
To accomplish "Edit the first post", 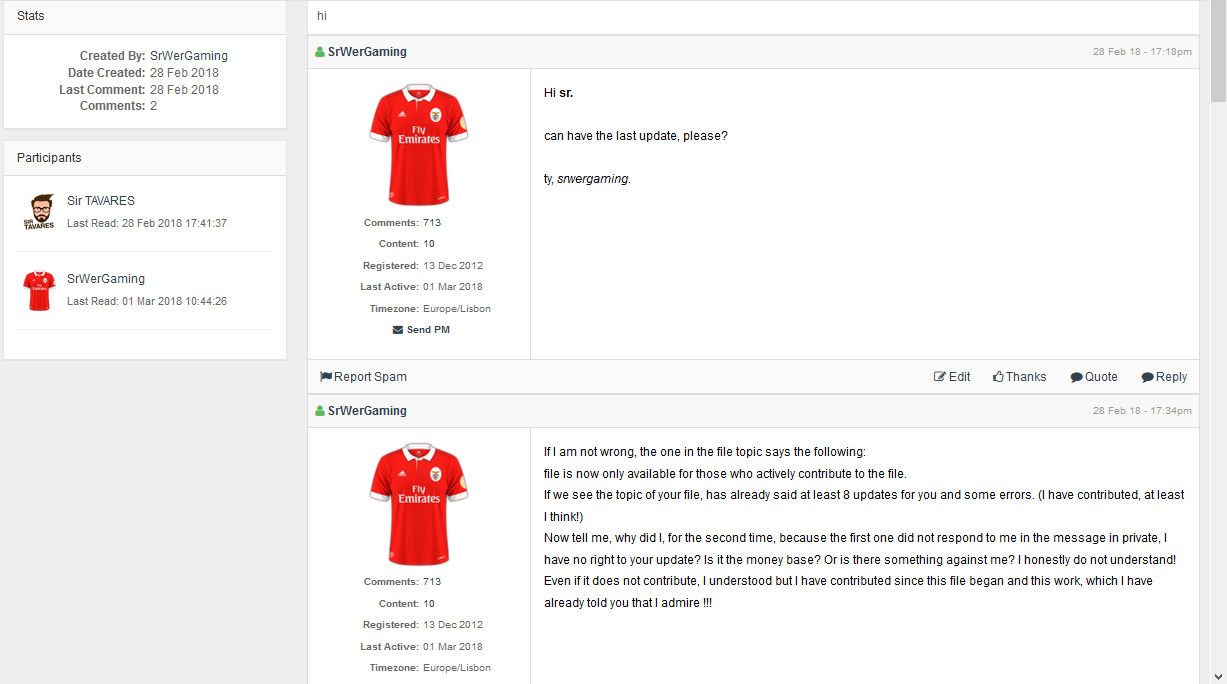I will coord(952,377).
